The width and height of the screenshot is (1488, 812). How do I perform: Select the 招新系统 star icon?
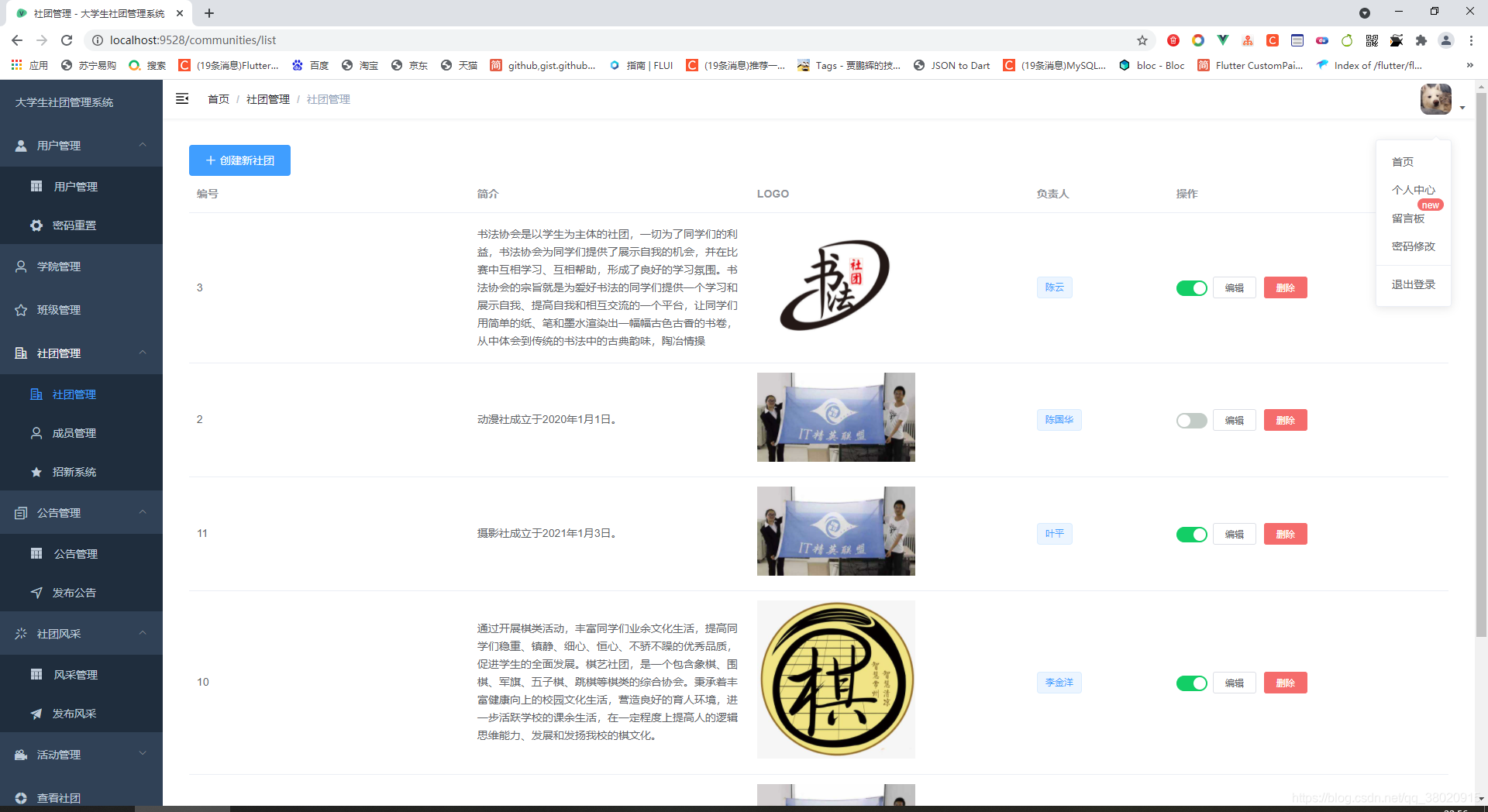pos(36,472)
